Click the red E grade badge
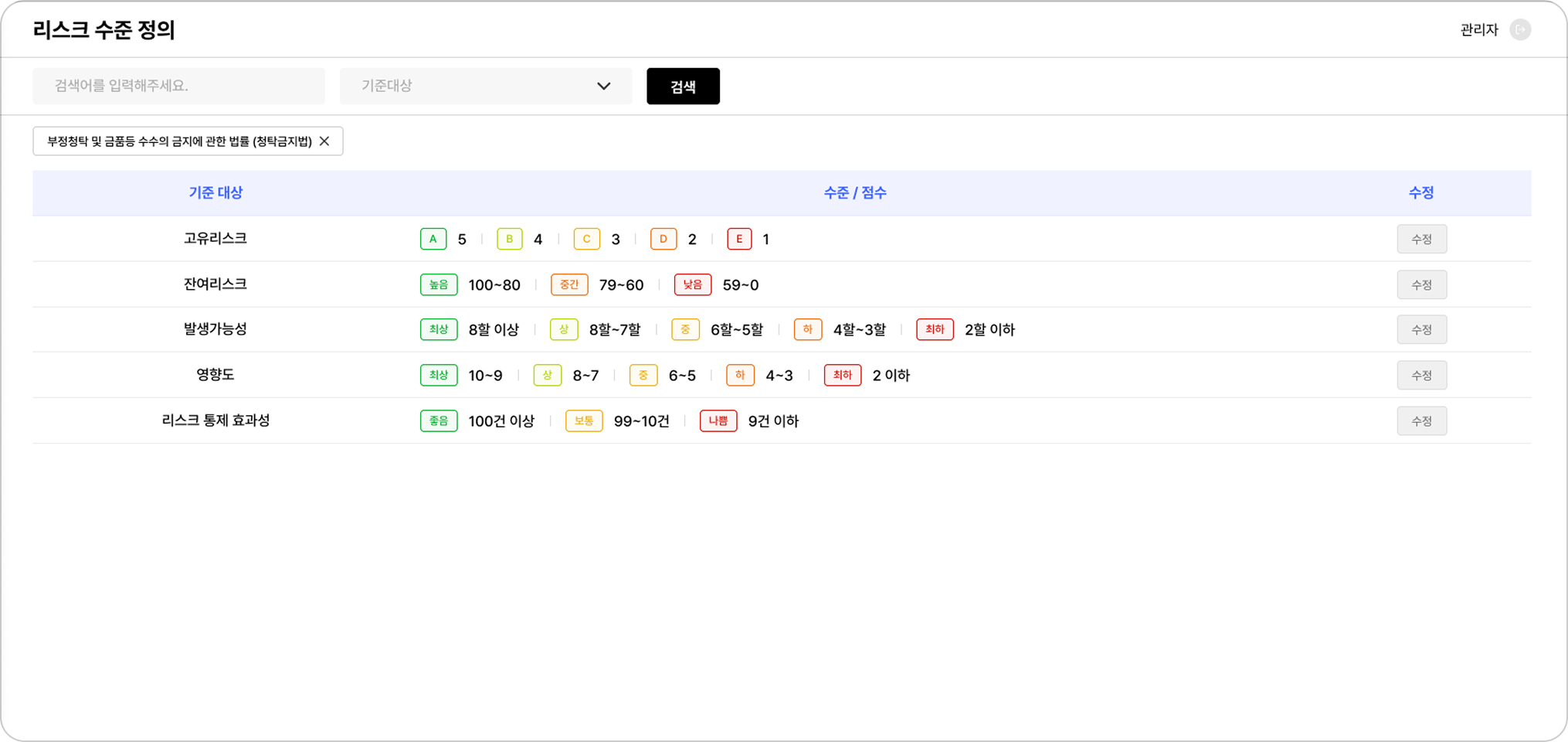The image size is (1568, 742). 738,239
